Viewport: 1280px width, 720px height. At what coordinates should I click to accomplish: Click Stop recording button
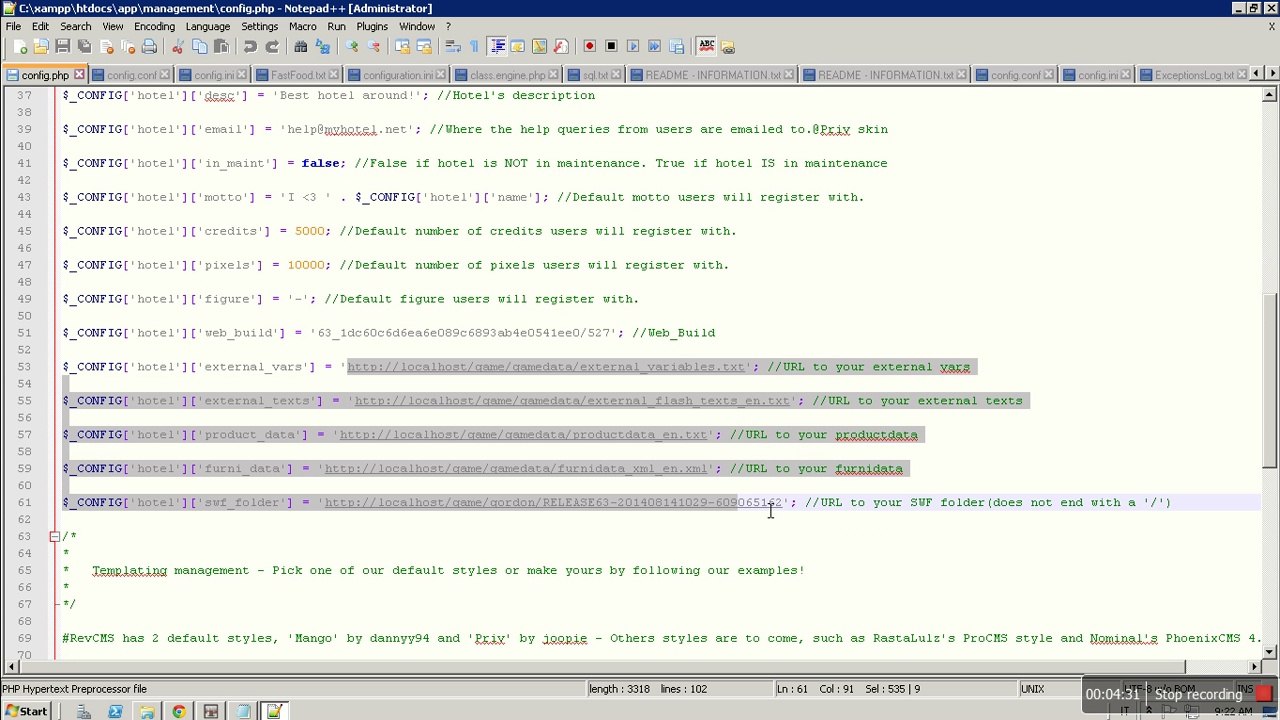point(1210,694)
